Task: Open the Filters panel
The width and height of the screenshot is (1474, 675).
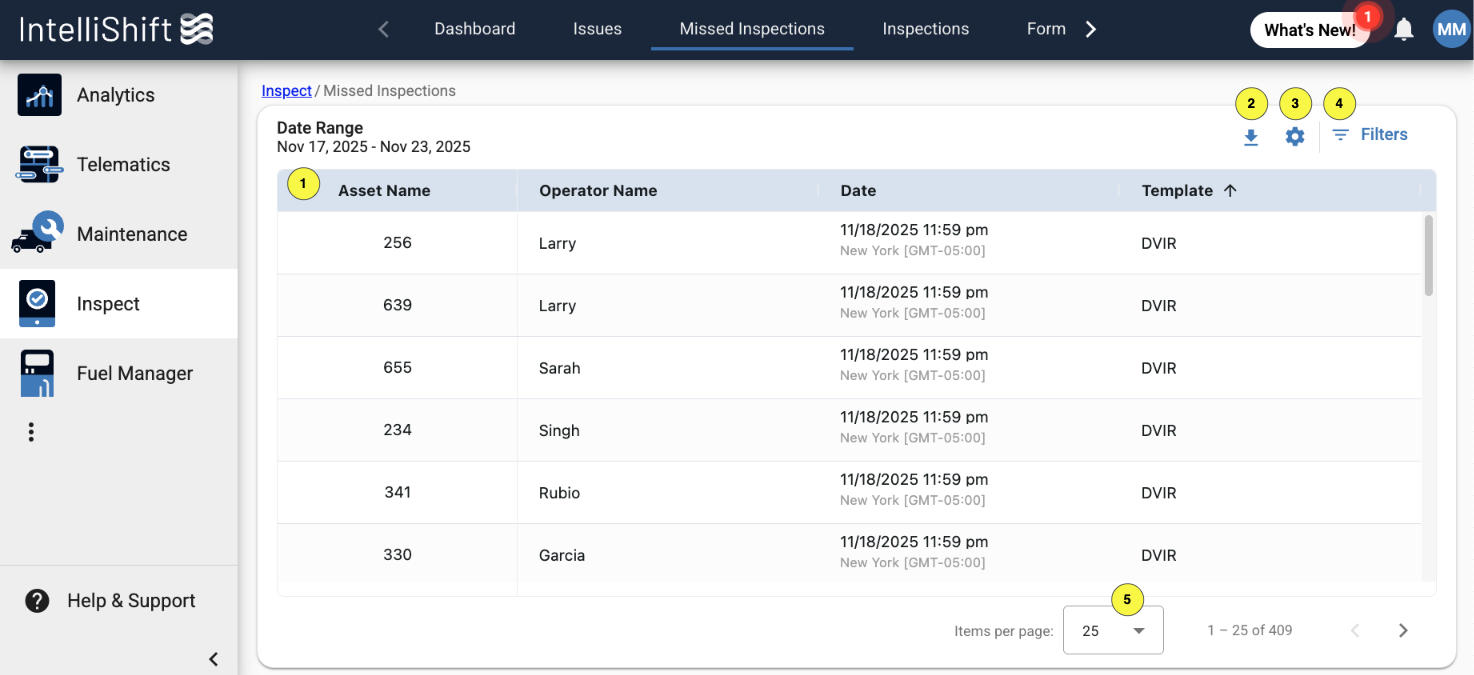Action: click(1370, 135)
